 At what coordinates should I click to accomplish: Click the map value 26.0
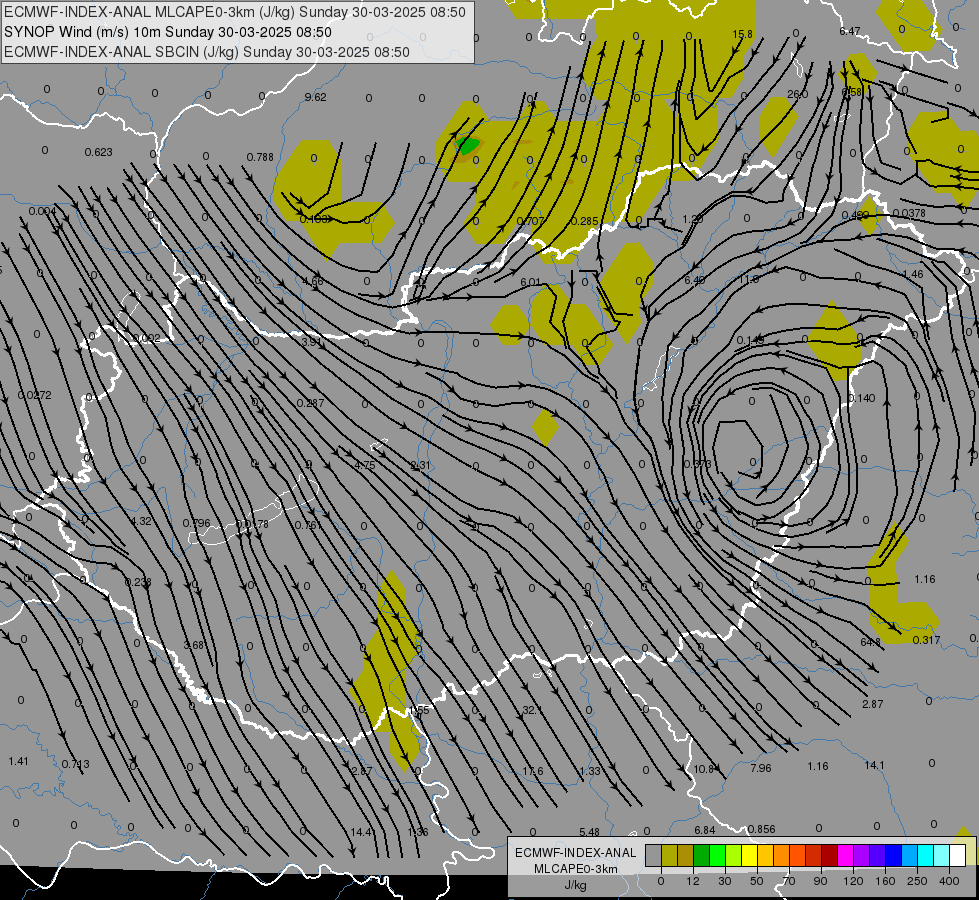click(x=797, y=94)
